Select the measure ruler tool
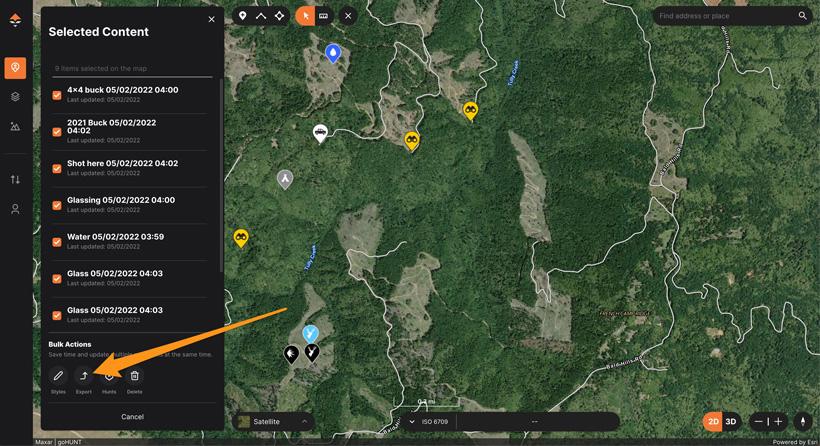 (x=324, y=16)
